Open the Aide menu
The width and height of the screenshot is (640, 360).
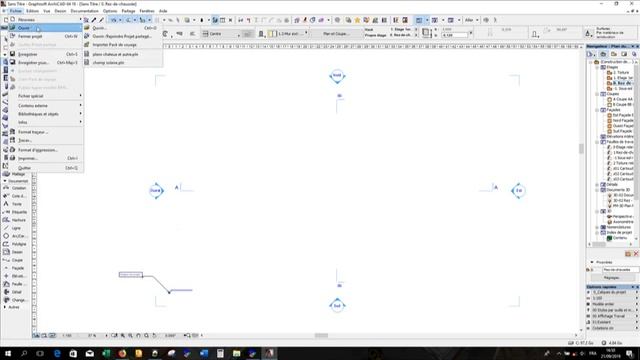click(163, 11)
